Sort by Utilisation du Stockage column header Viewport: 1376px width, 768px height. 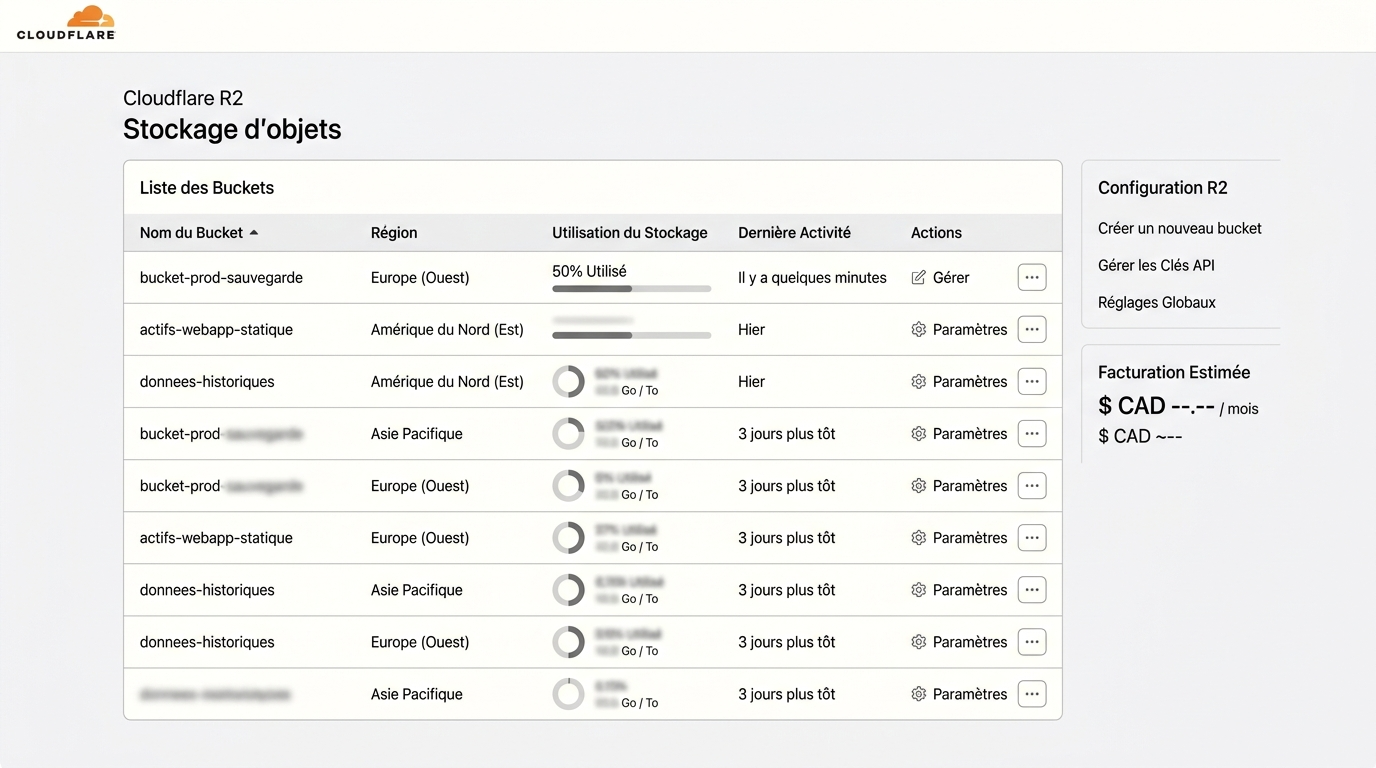pos(630,232)
